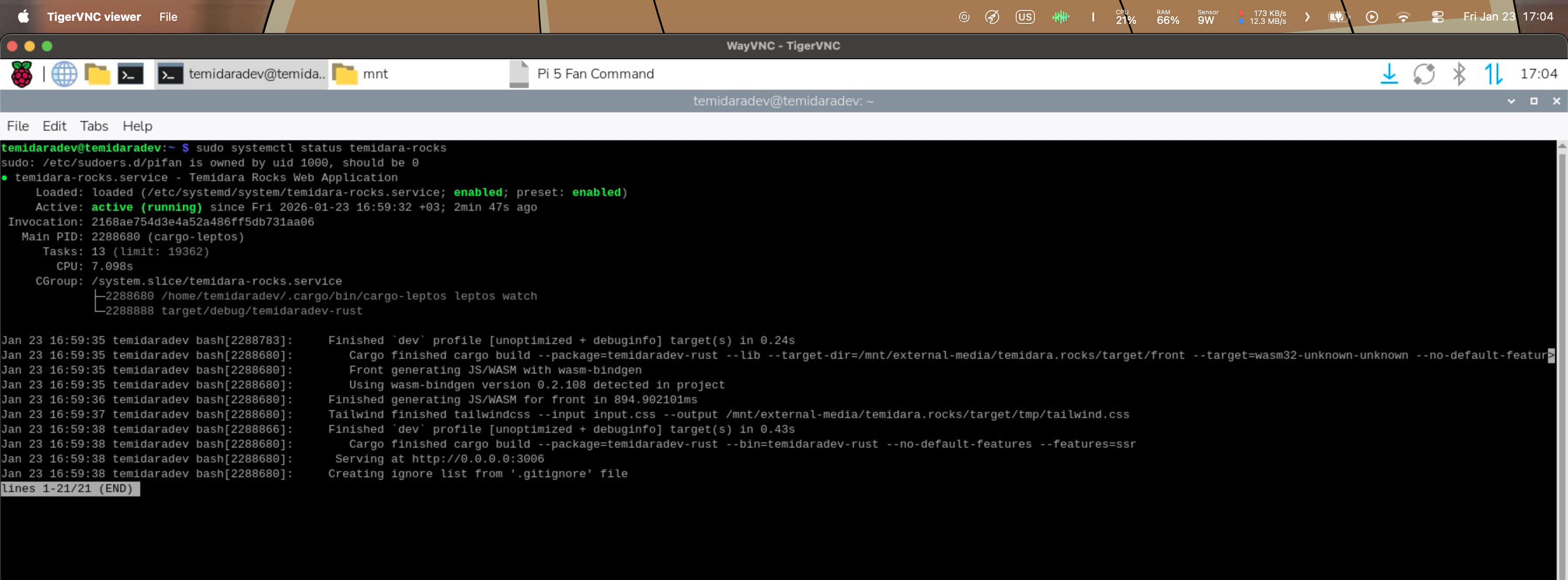Click the circular sync arrows tray icon
The image size is (1568, 580).
pos(1424,74)
